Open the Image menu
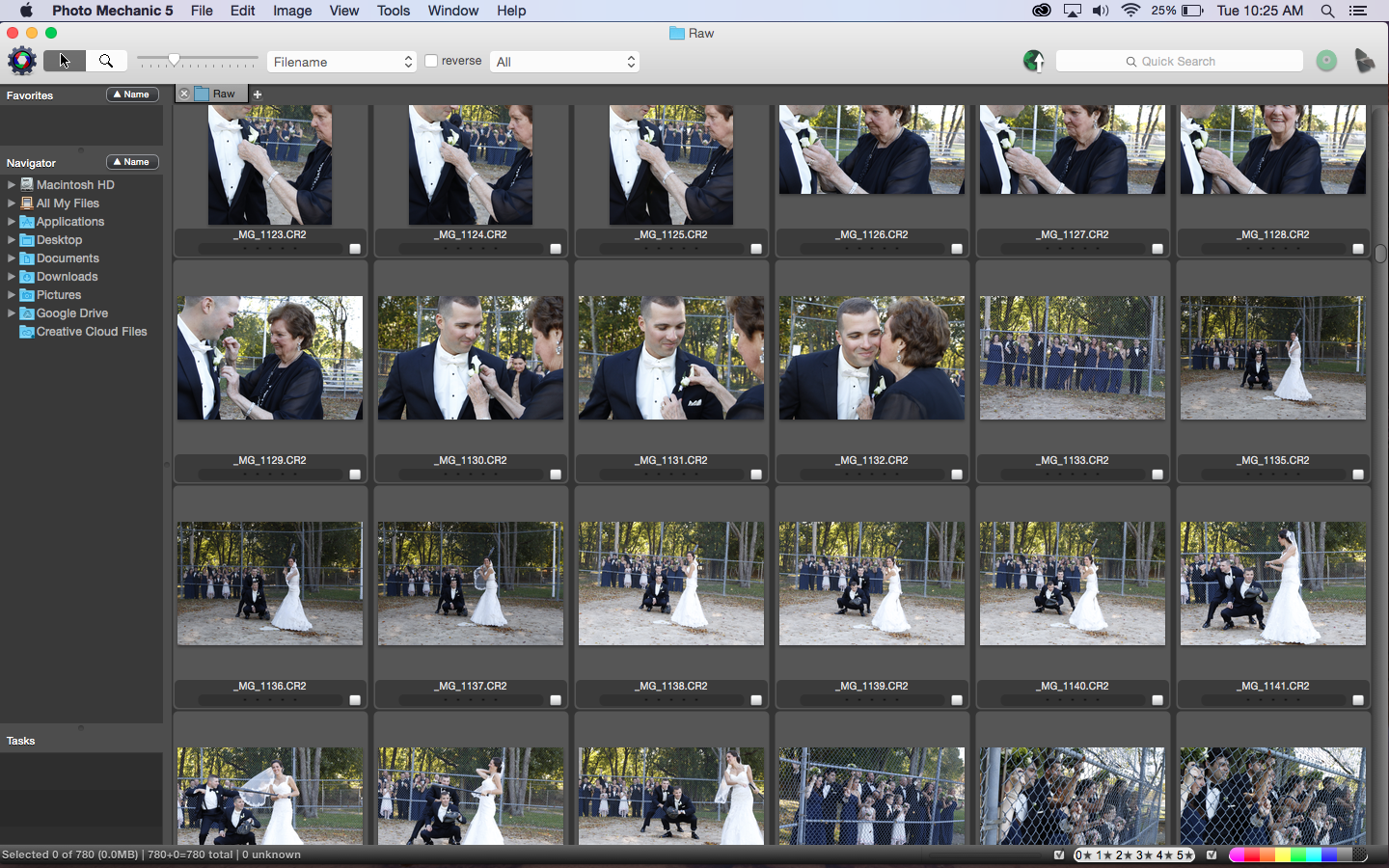 coord(292,11)
